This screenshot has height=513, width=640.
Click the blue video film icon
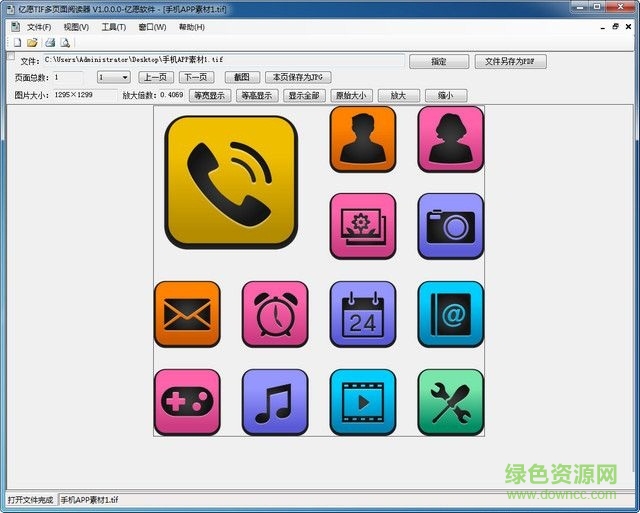point(363,402)
